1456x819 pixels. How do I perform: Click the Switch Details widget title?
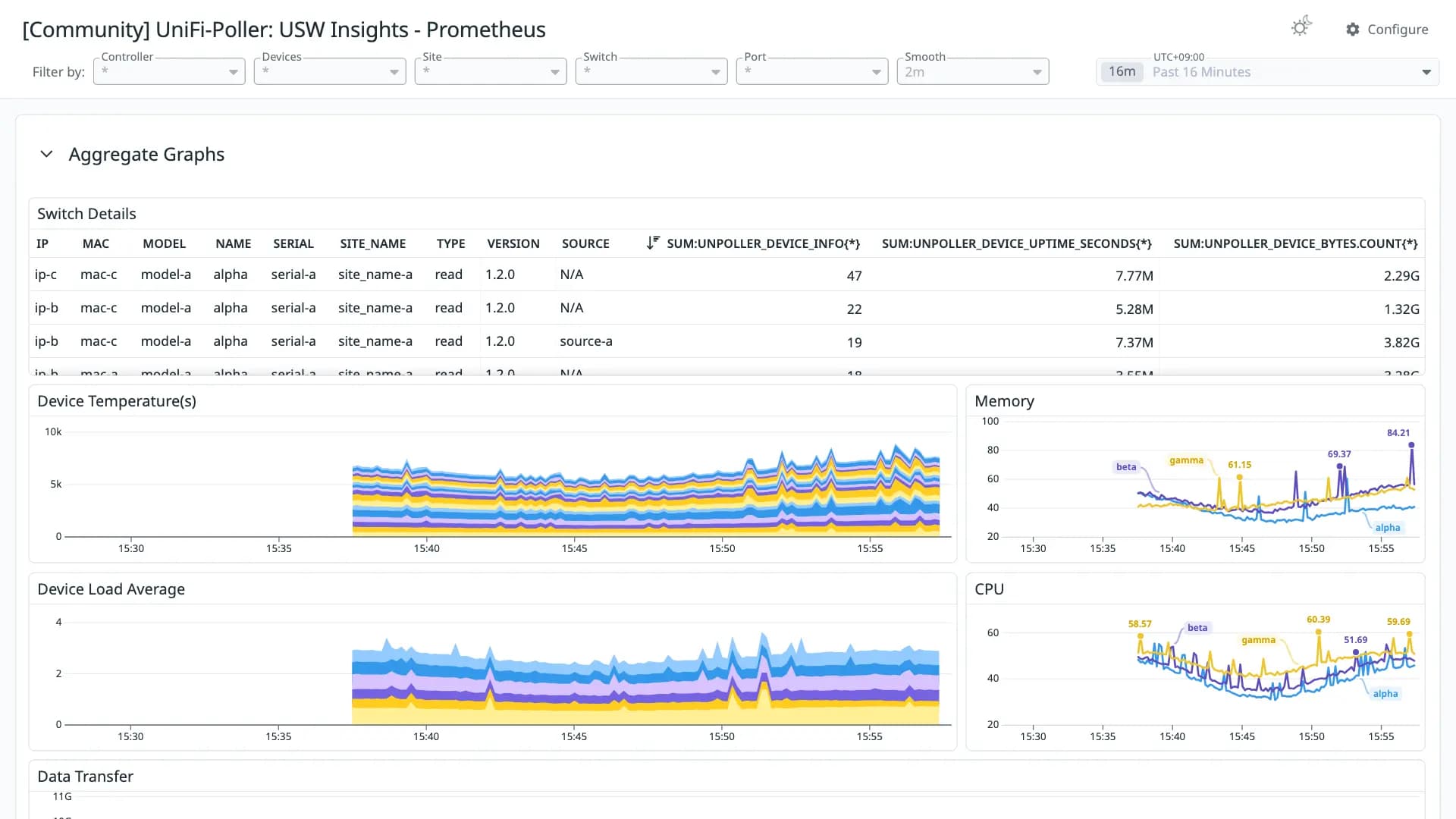[x=86, y=214]
